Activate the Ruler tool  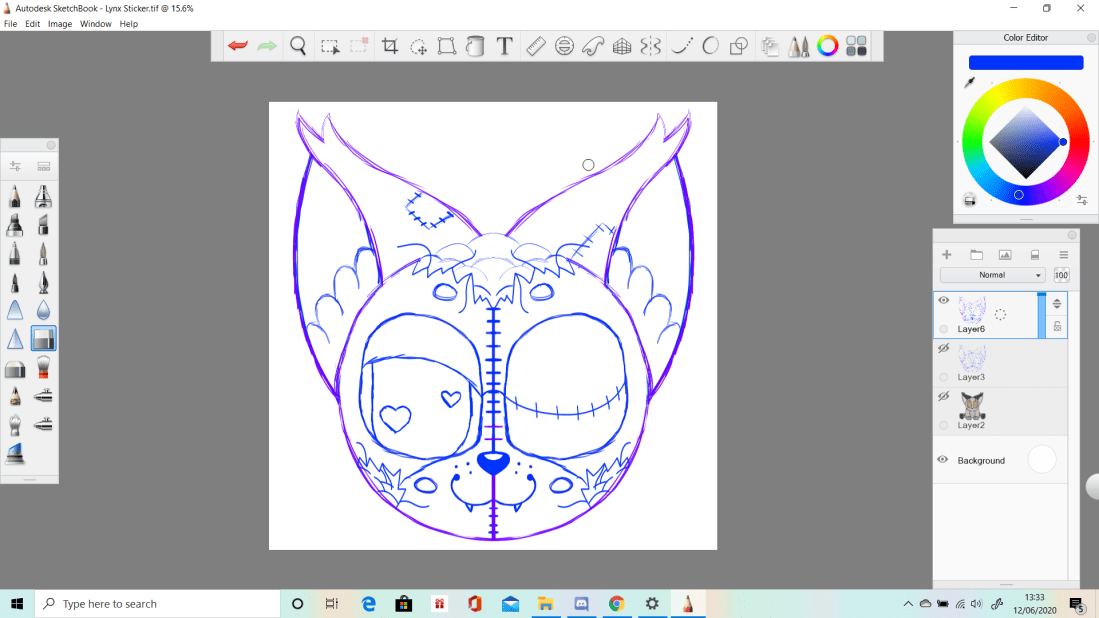tap(535, 46)
